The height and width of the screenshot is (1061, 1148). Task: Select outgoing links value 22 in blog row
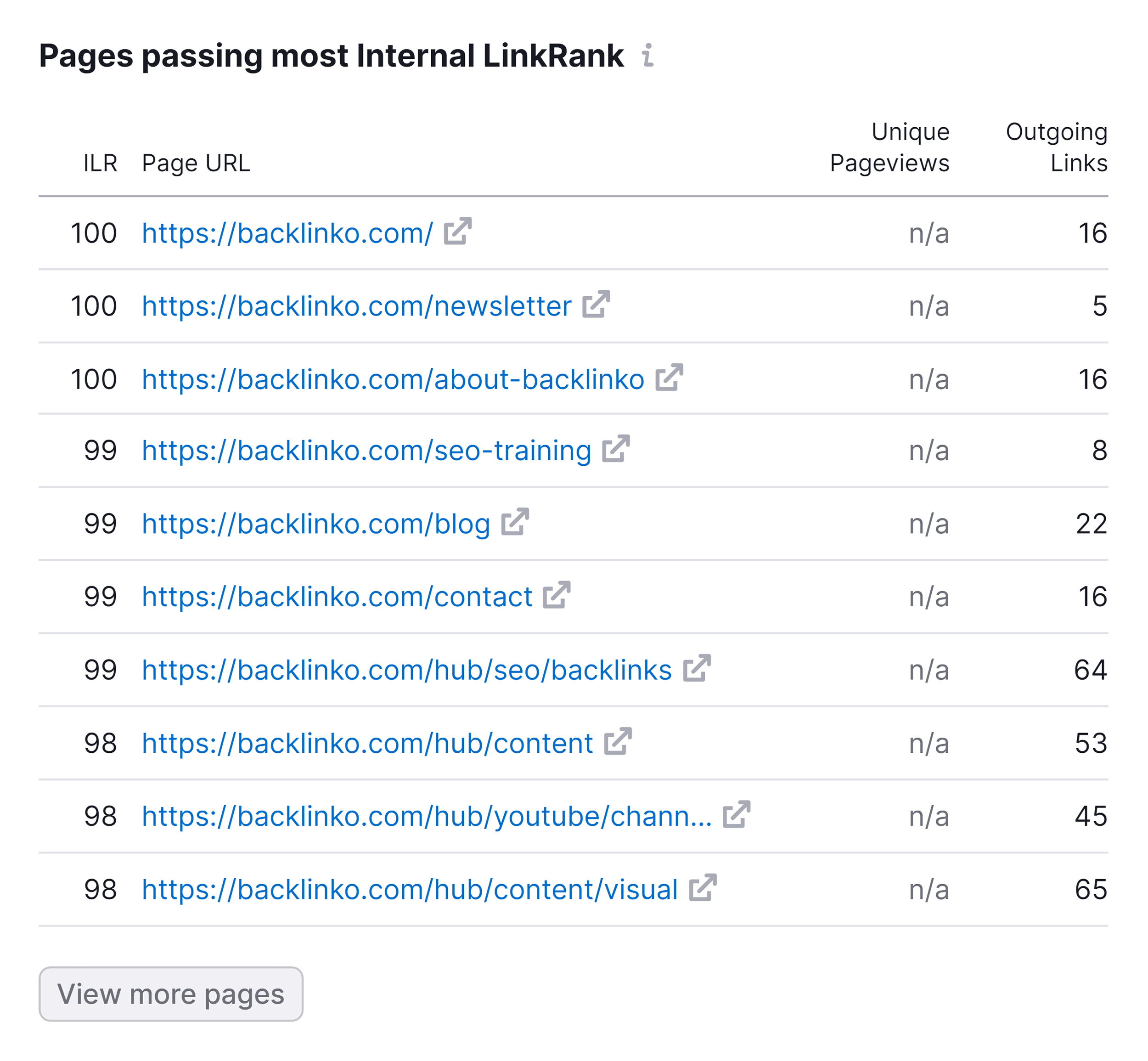pyautogui.click(x=1092, y=524)
